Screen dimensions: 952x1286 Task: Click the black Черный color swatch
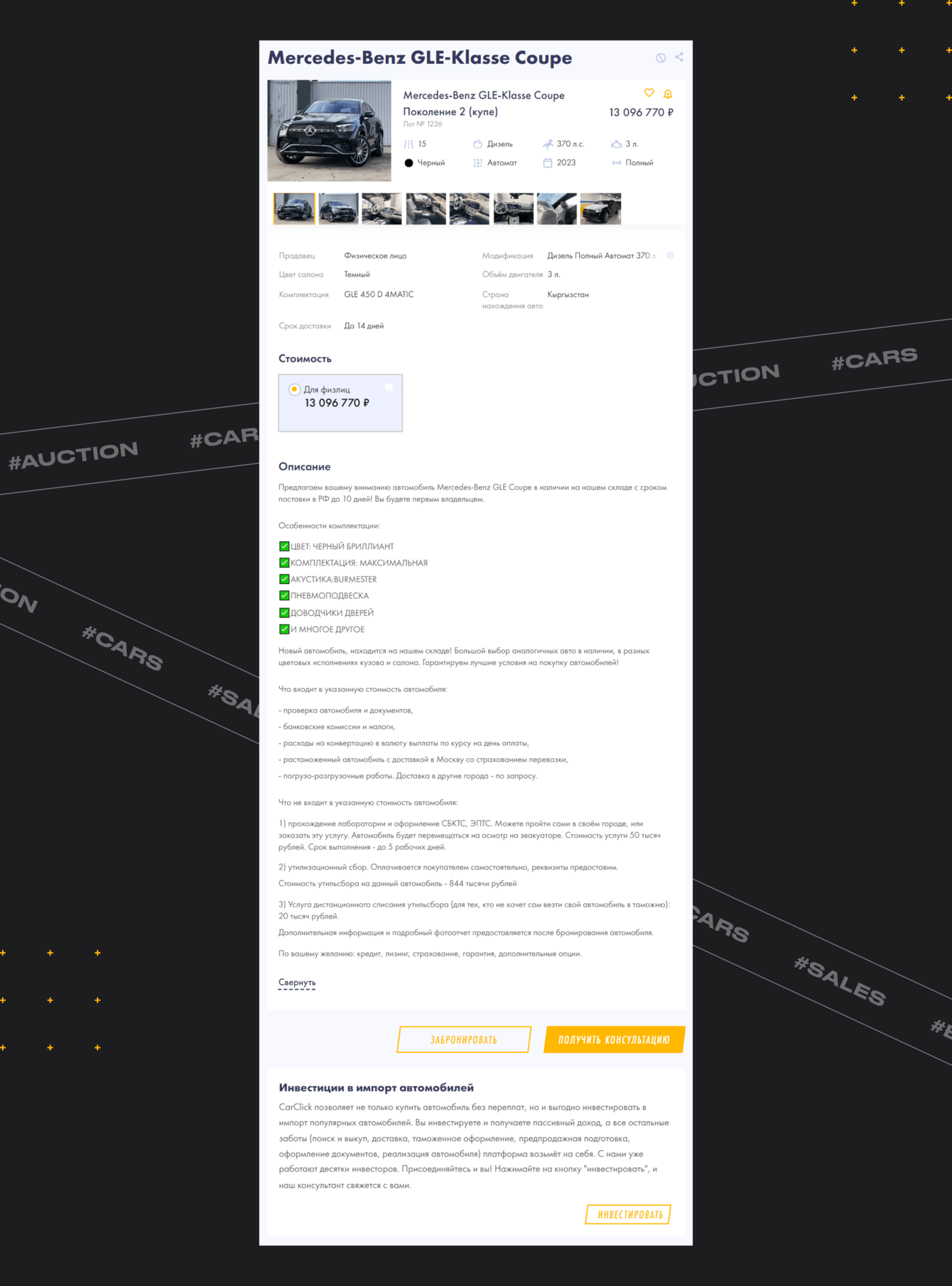(x=409, y=163)
